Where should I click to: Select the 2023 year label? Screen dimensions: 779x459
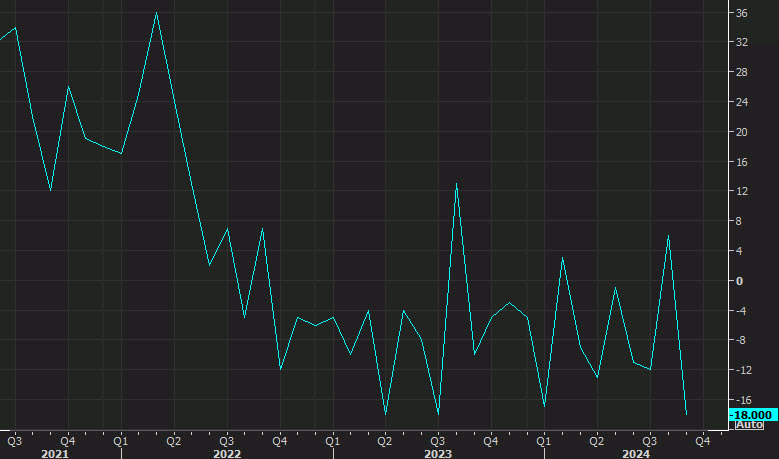438,453
